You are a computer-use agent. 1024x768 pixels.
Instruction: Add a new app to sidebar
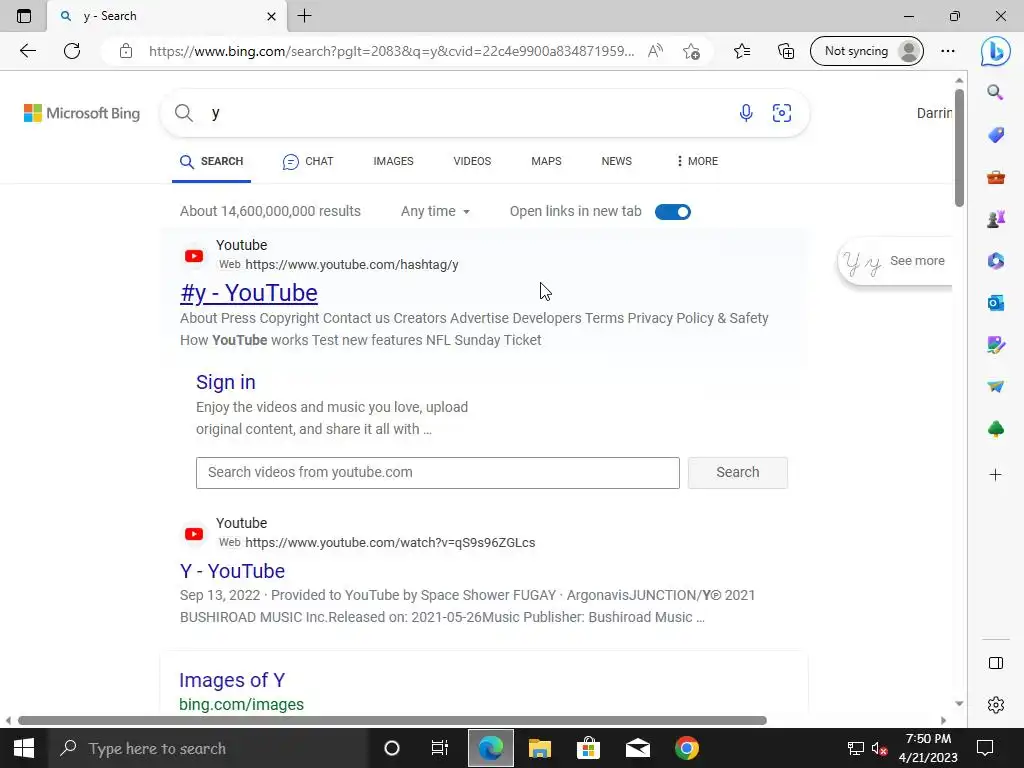tap(995, 475)
